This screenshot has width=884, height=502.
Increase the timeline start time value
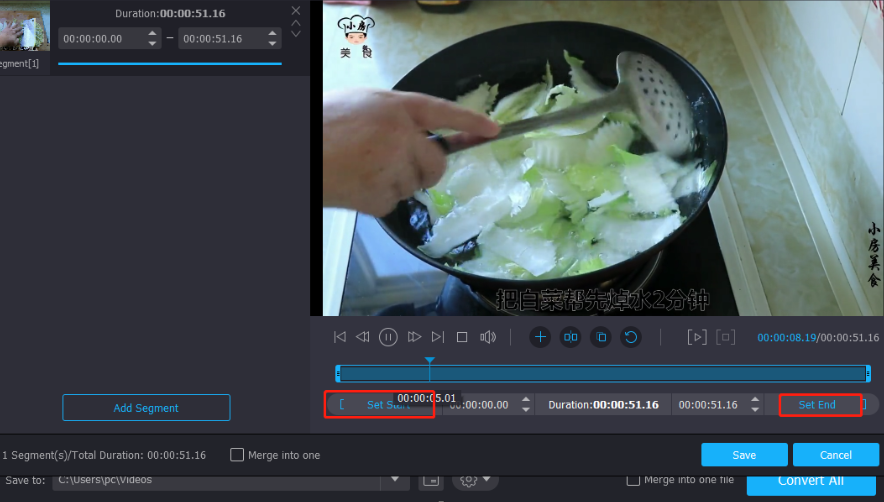[525, 400]
